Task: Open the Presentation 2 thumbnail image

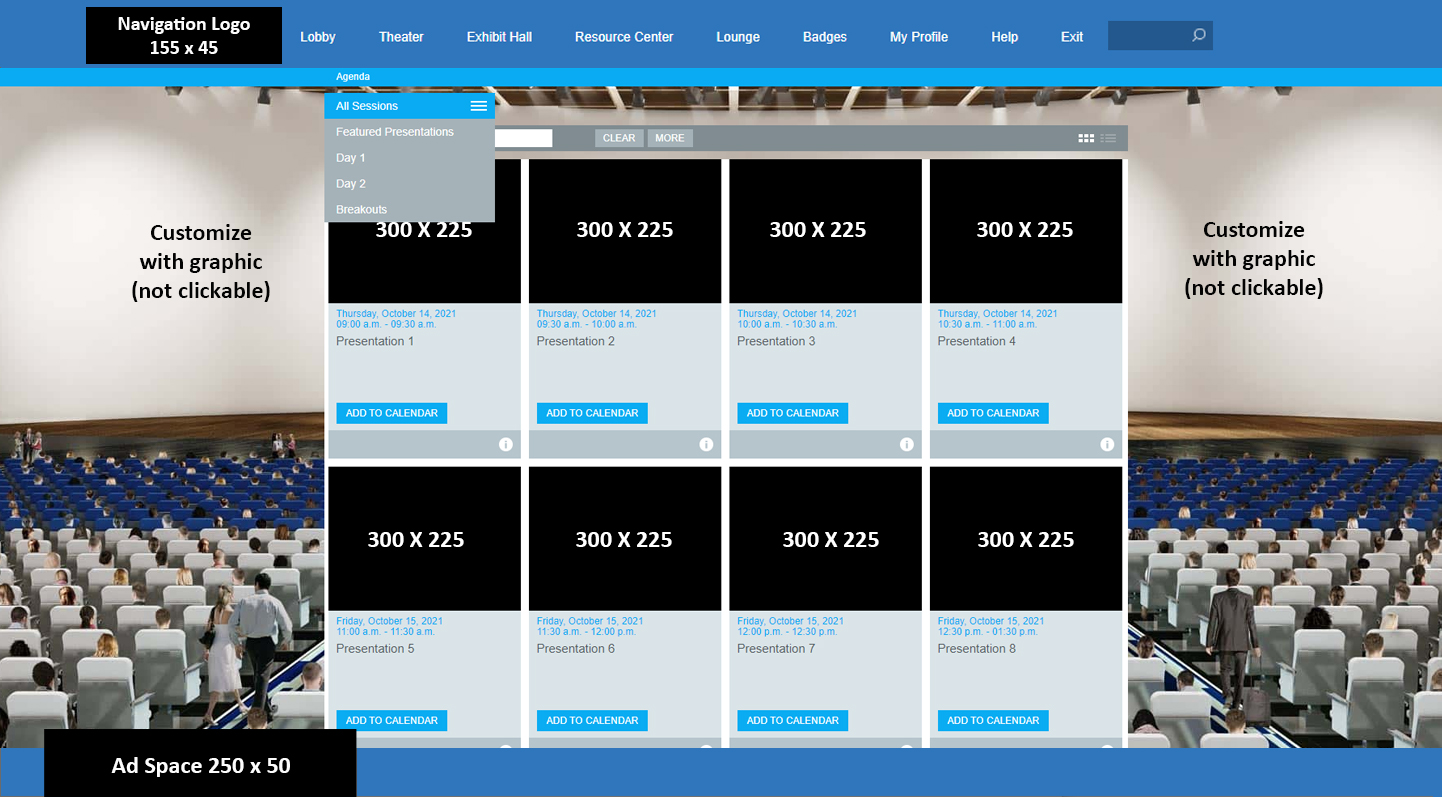Action: pos(625,231)
